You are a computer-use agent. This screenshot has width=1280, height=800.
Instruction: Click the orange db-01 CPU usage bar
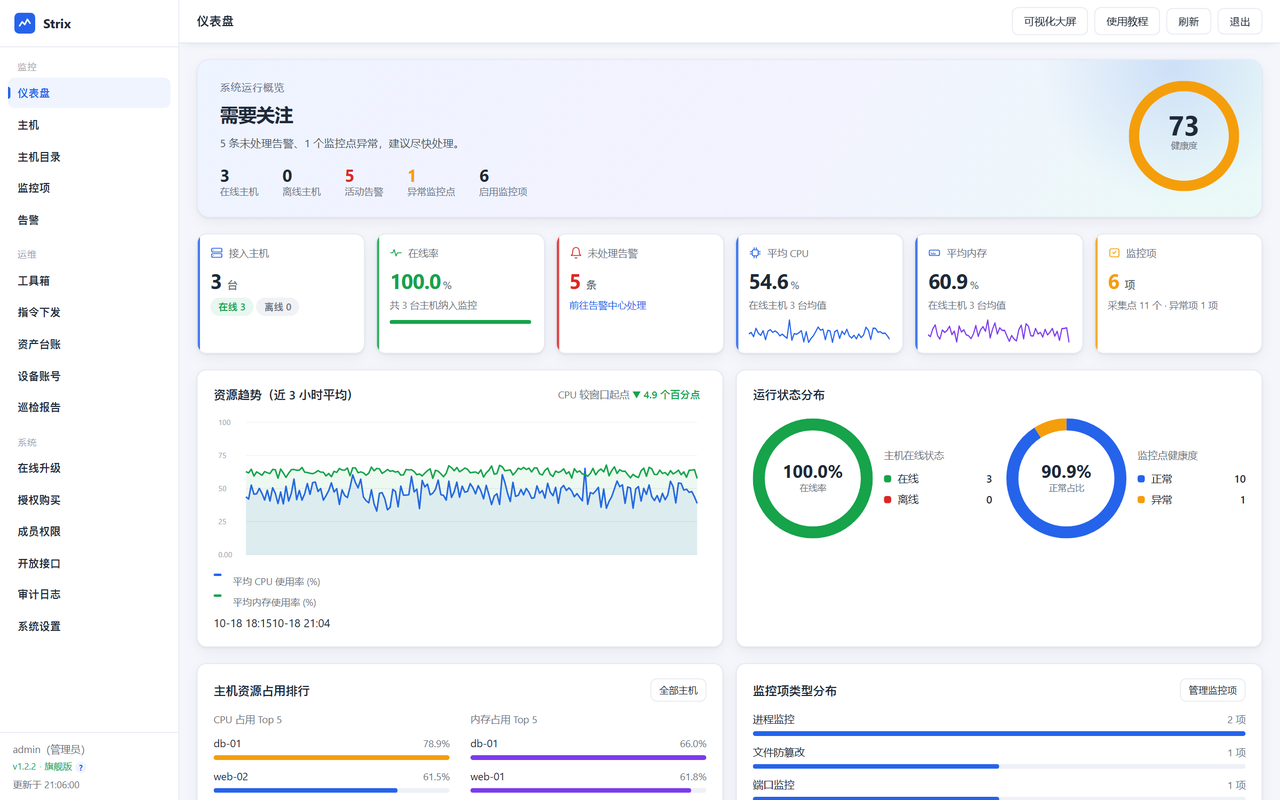[331, 758]
